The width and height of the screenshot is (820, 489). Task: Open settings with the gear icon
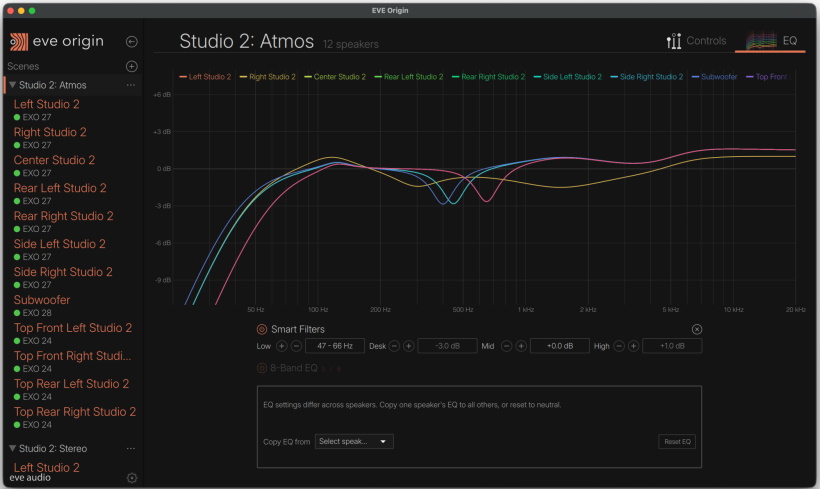(x=132, y=477)
